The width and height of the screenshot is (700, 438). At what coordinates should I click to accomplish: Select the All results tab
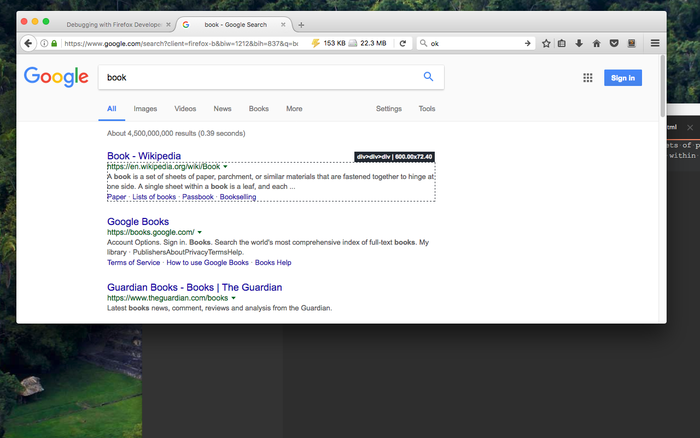[x=112, y=108]
